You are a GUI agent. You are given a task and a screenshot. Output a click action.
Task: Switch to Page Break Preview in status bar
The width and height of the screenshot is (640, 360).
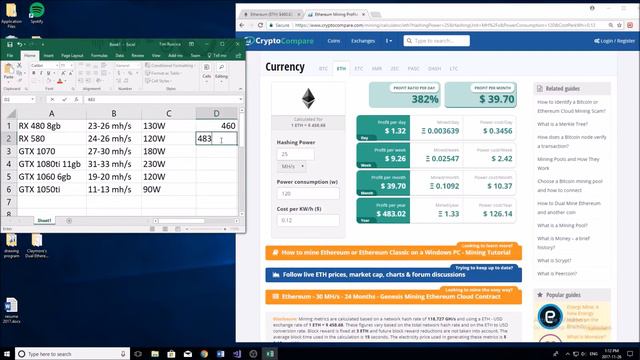point(178,229)
